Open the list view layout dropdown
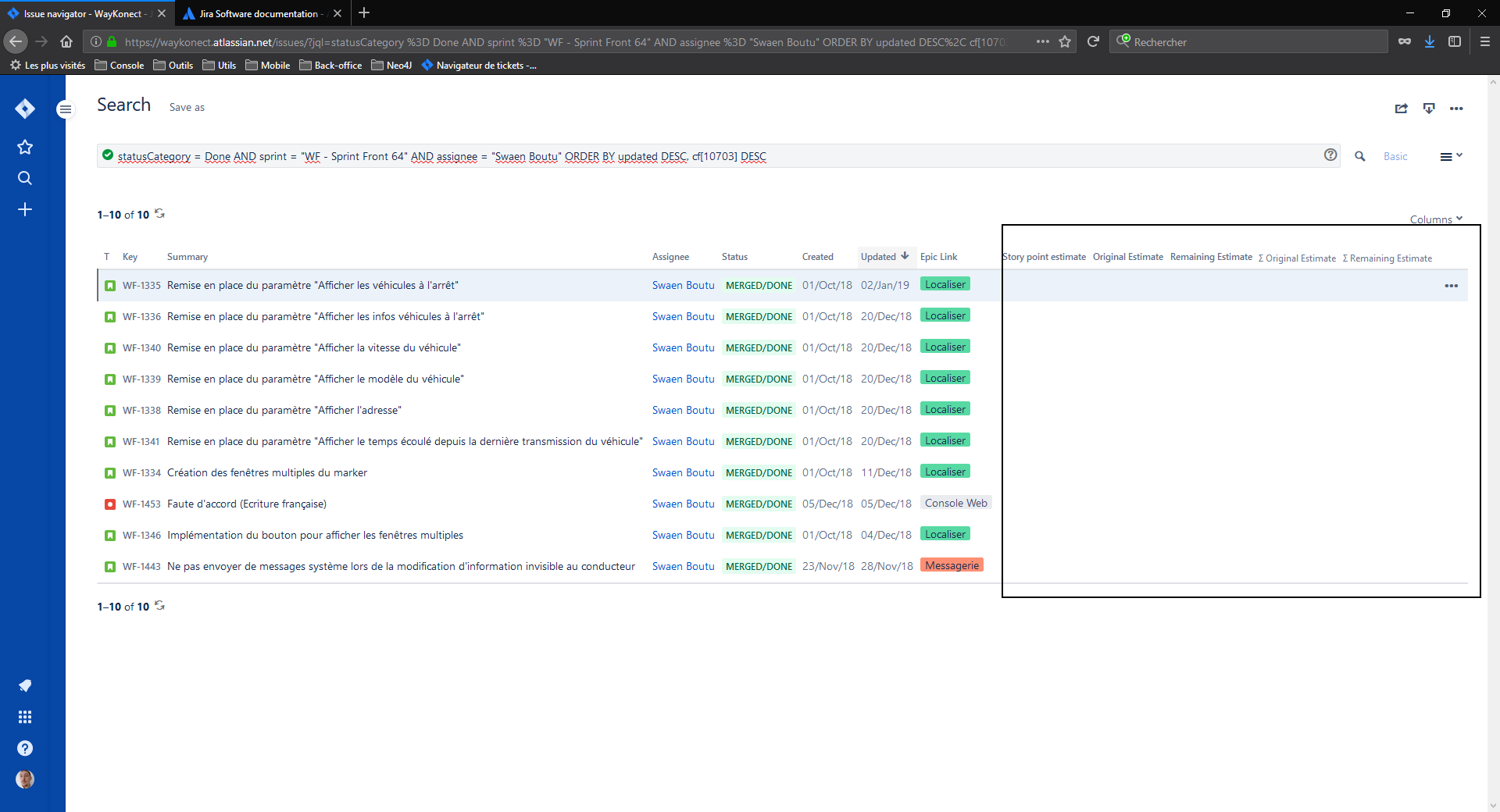 tap(1451, 156)
